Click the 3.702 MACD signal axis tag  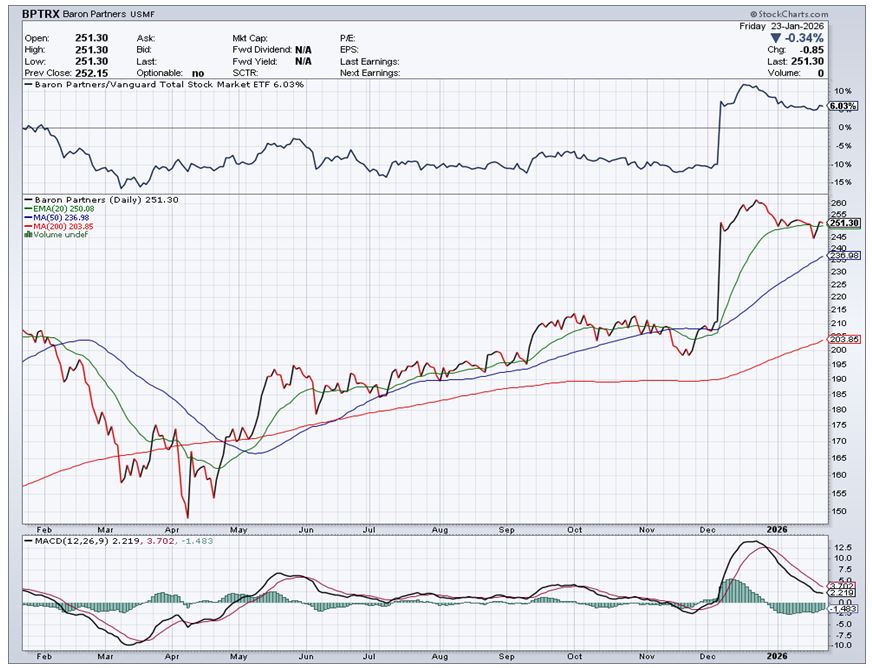click(844, 584)
